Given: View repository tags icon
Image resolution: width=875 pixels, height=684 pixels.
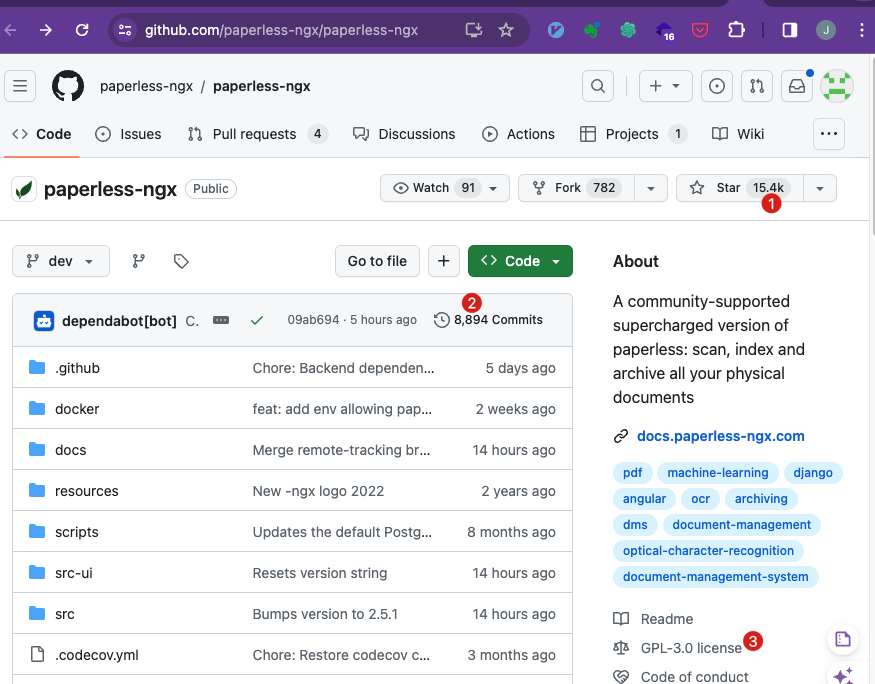Looking at the screenshot, I should pos(181,261).
